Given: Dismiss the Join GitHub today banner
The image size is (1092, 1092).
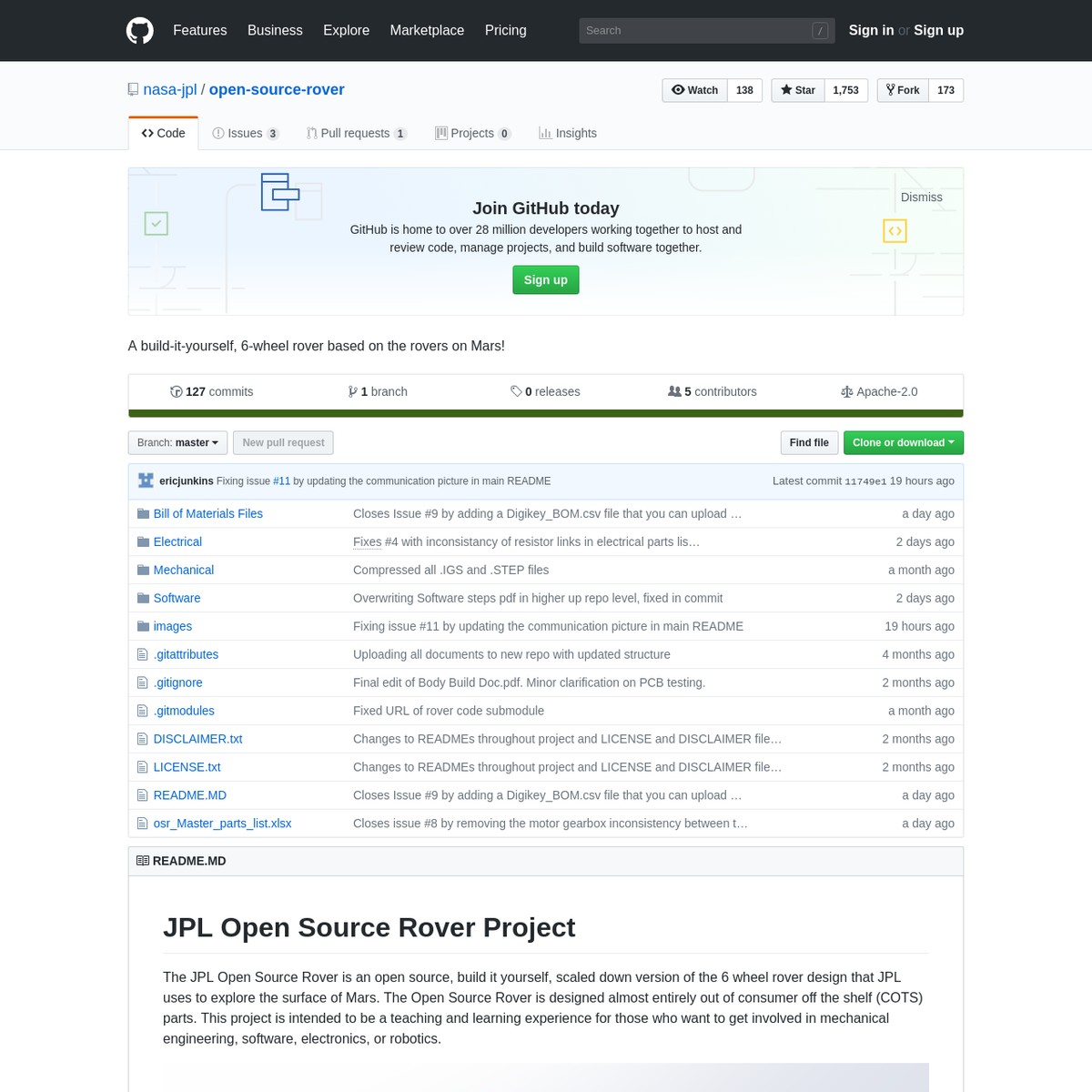Looking at the screenshot, I should pyautogui.click(x=922, y=197).
